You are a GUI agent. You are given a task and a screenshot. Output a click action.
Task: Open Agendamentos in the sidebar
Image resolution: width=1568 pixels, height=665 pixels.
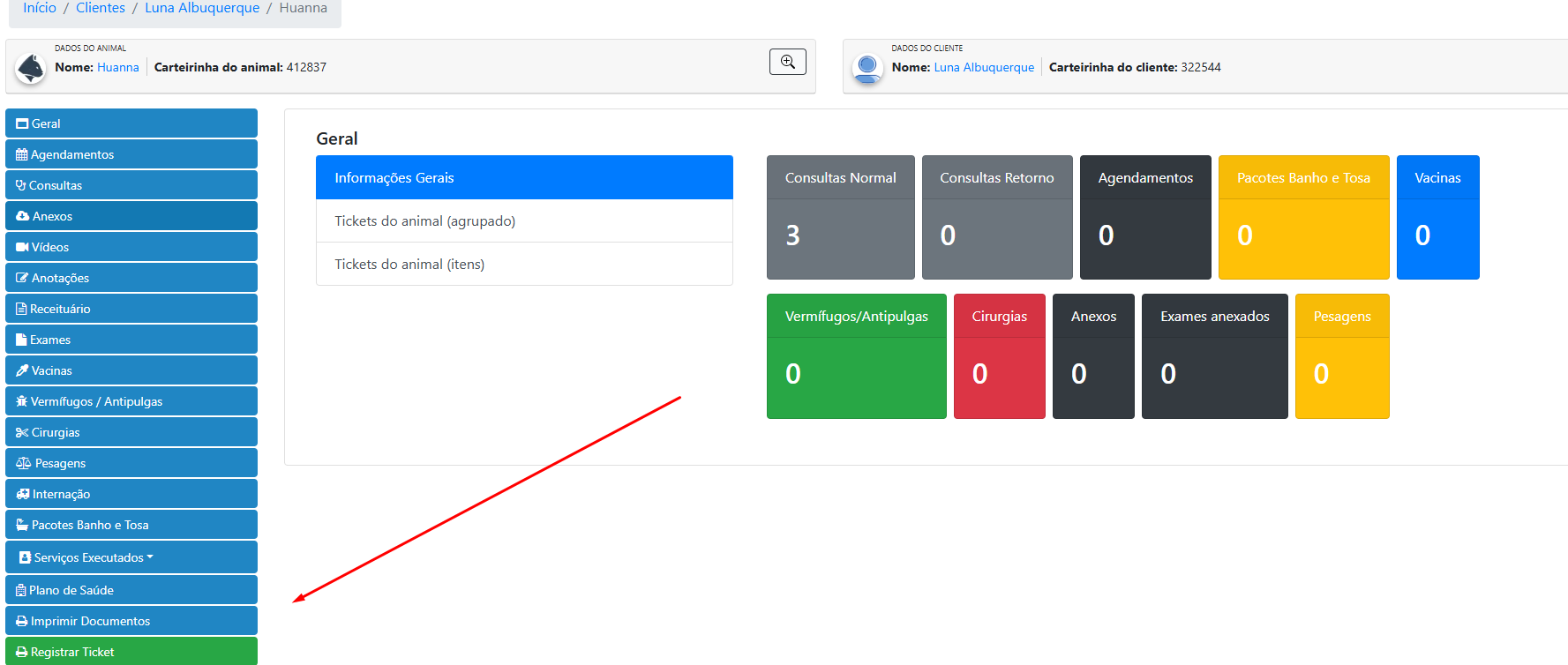[x=131, y=154]
